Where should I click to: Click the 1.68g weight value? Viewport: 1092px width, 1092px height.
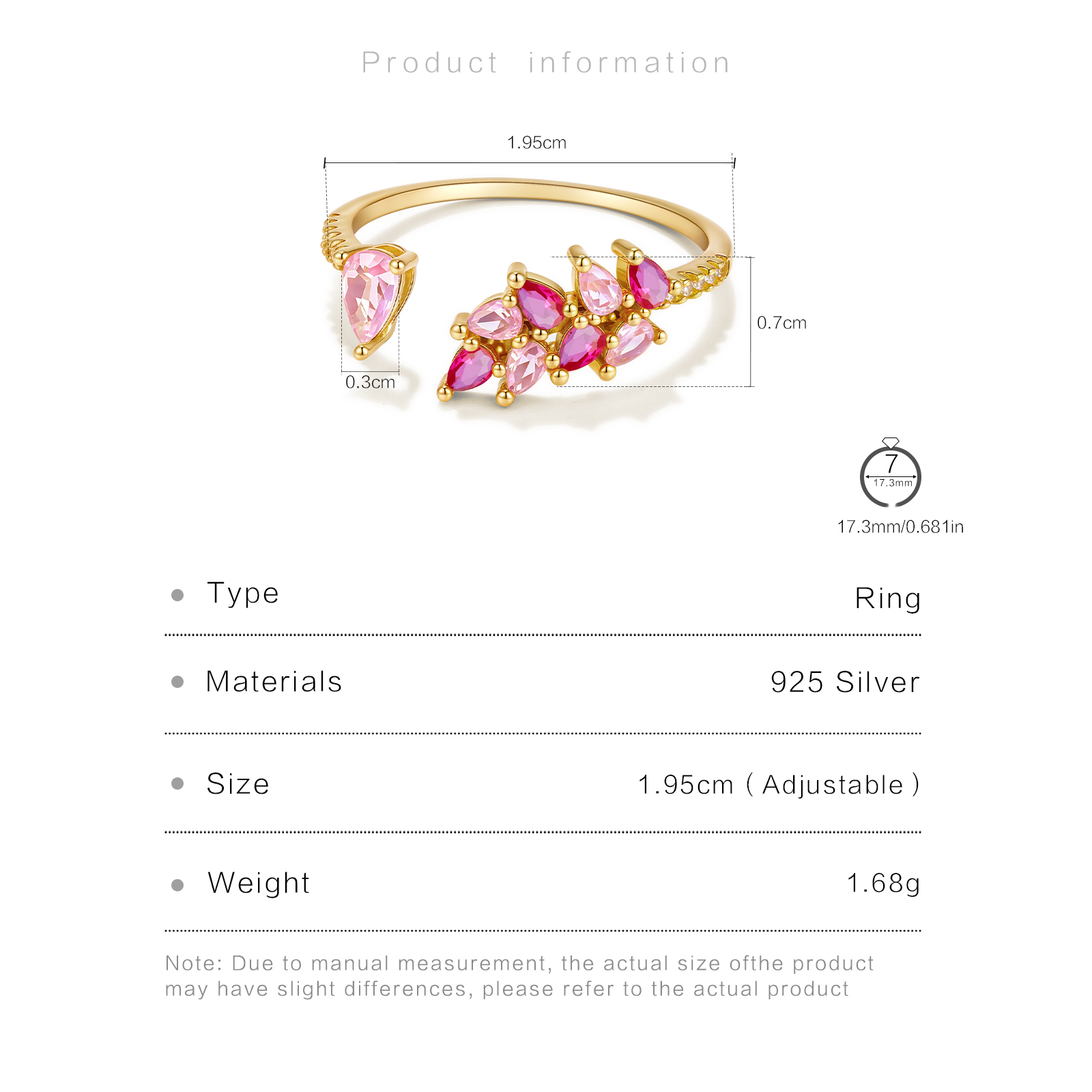coord(883,883)
